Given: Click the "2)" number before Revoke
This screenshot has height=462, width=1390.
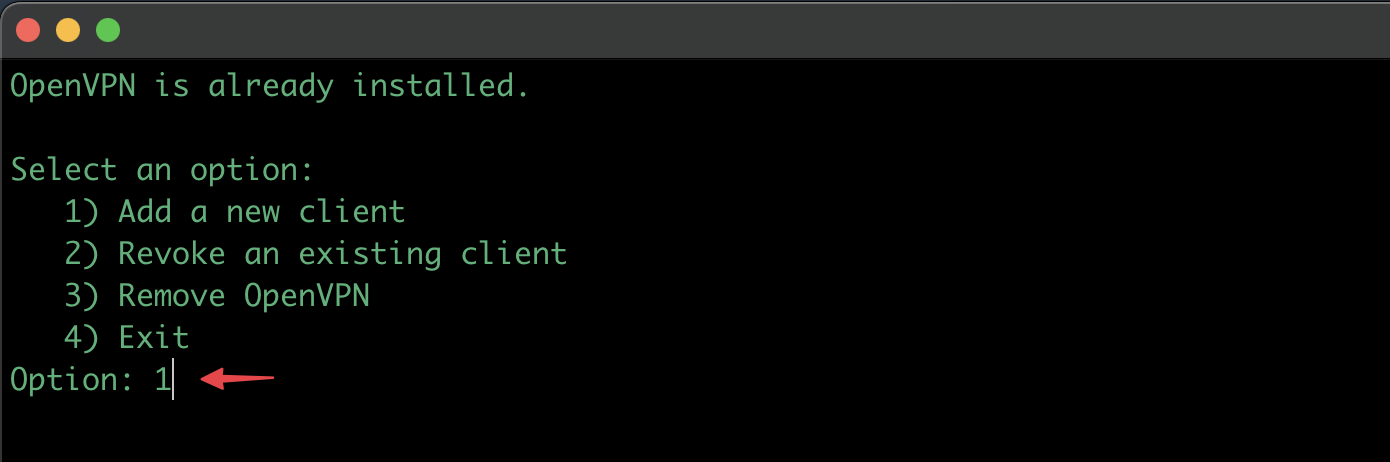Looking at the screenshot, I should tap(82, 254).
